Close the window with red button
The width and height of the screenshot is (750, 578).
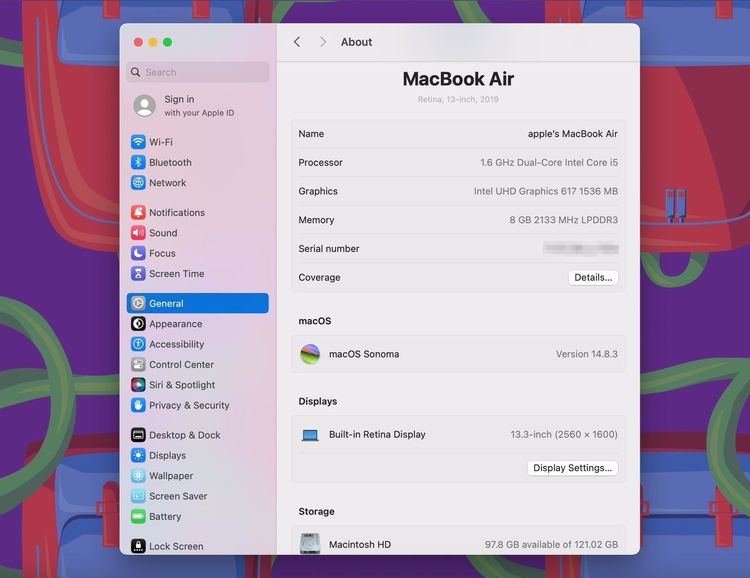click(138, 42)
